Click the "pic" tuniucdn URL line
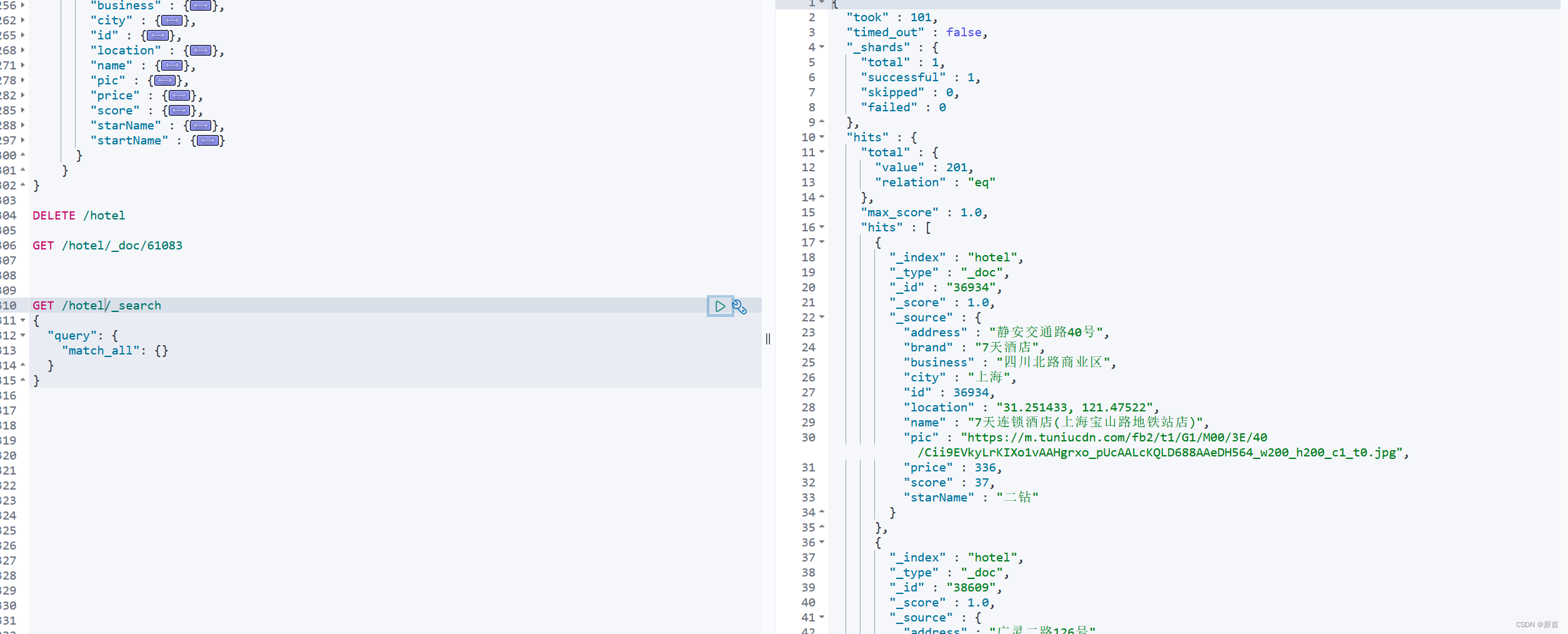Viewport: 1568px width, 634px height. pyautogui.click(x=1156, y=445)
